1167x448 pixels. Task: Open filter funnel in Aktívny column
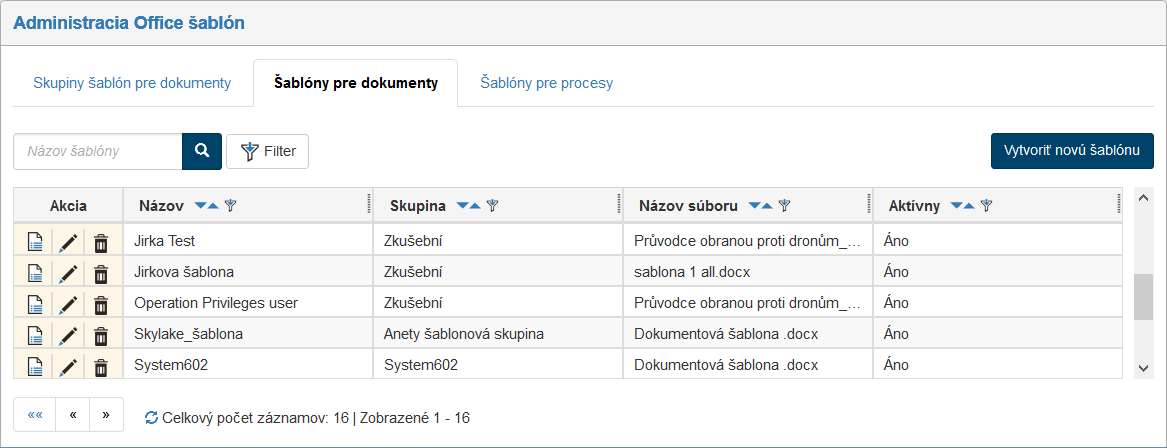(986, 206)
